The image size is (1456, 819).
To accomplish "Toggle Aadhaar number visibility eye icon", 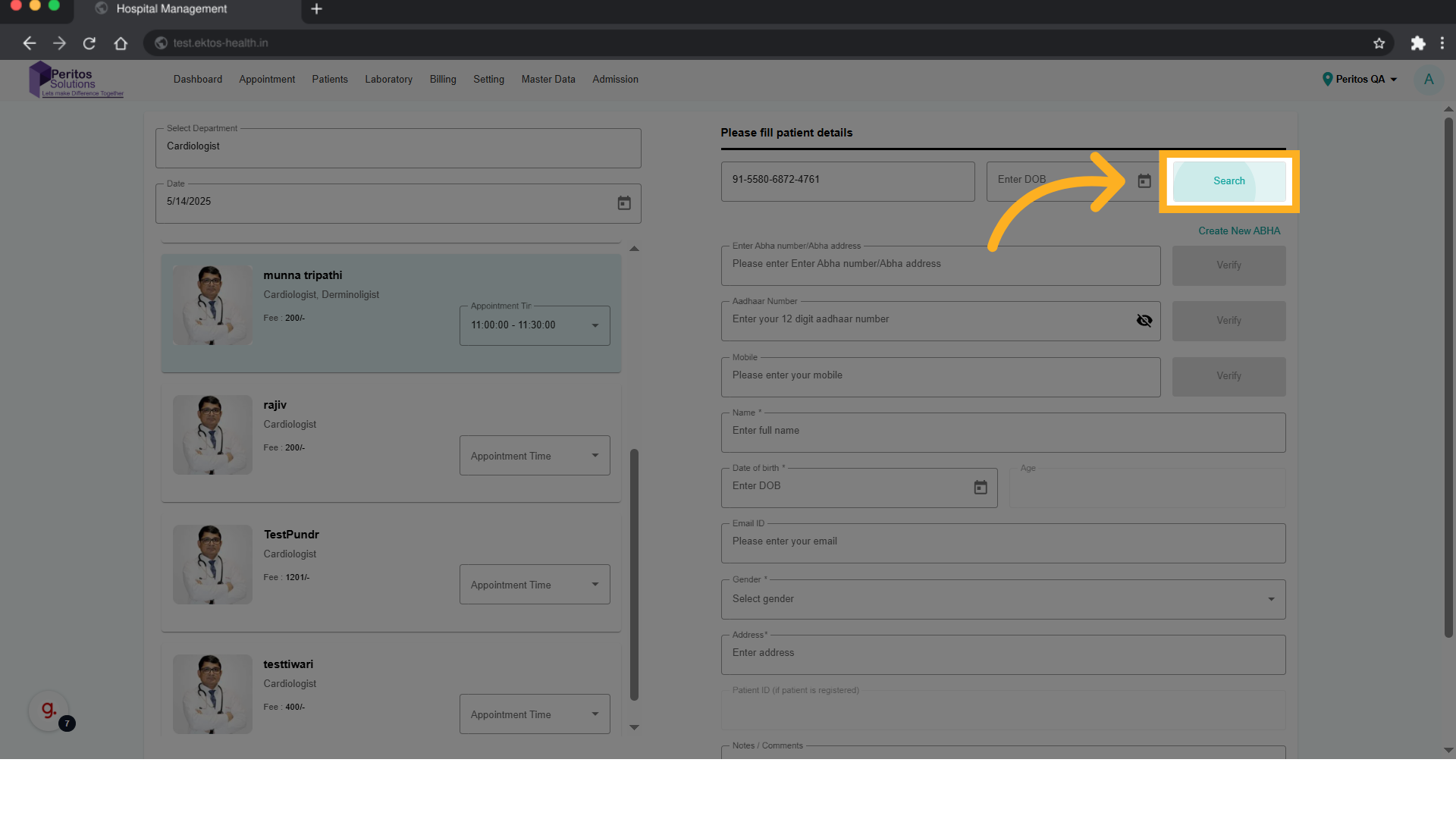I will pos(1144,321).
